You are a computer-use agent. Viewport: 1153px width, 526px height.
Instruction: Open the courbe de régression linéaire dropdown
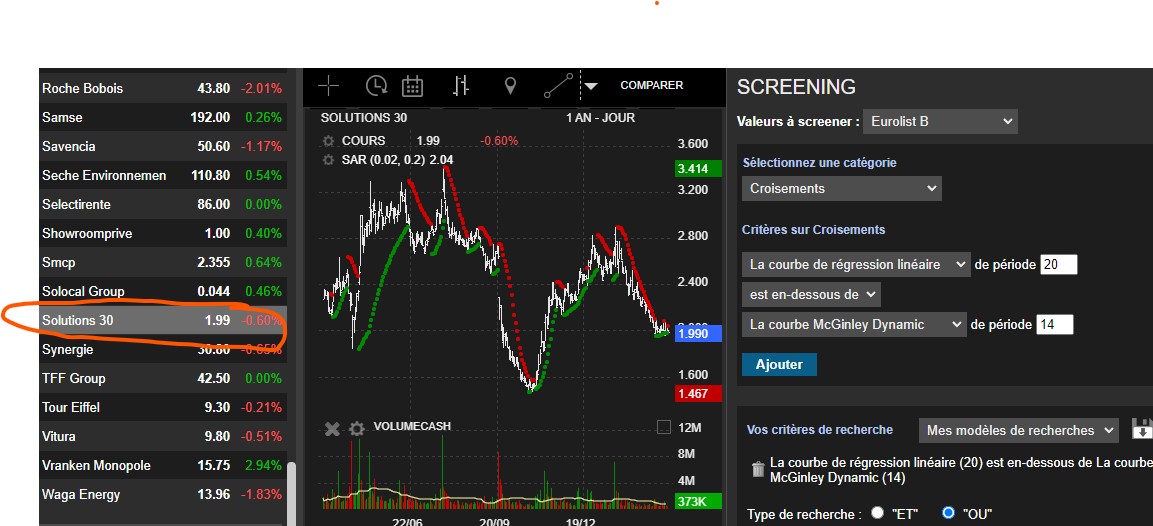pos(856,264)
